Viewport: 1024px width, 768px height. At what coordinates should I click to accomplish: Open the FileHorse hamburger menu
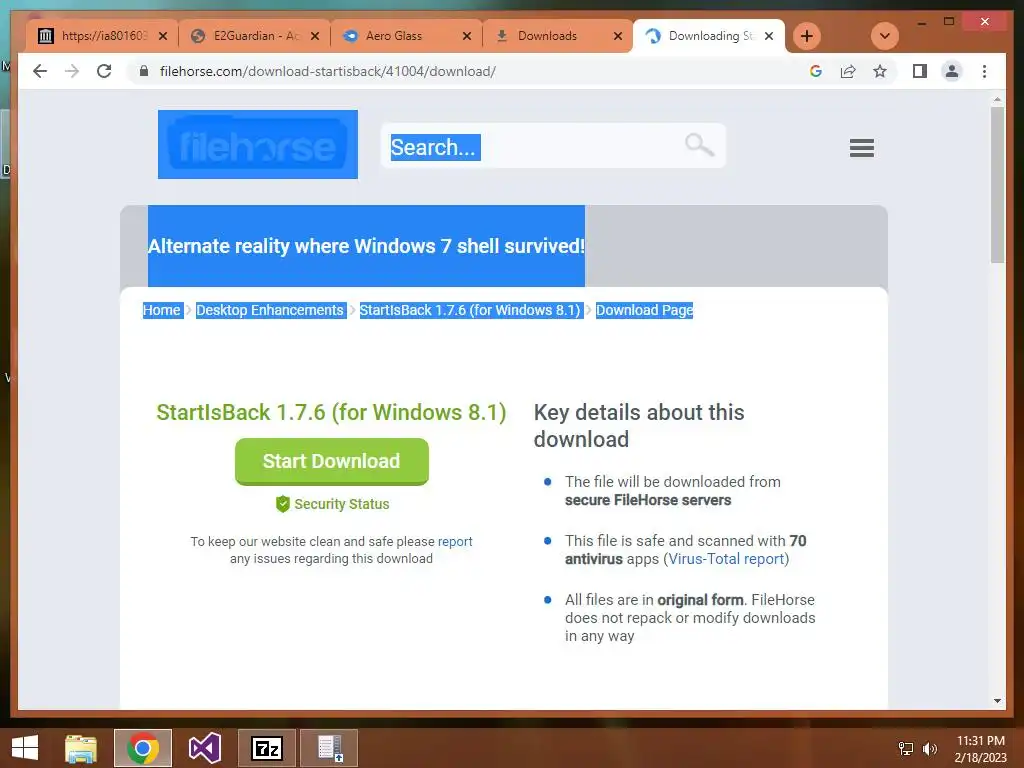pyautogui.click(x=861, y=148)
